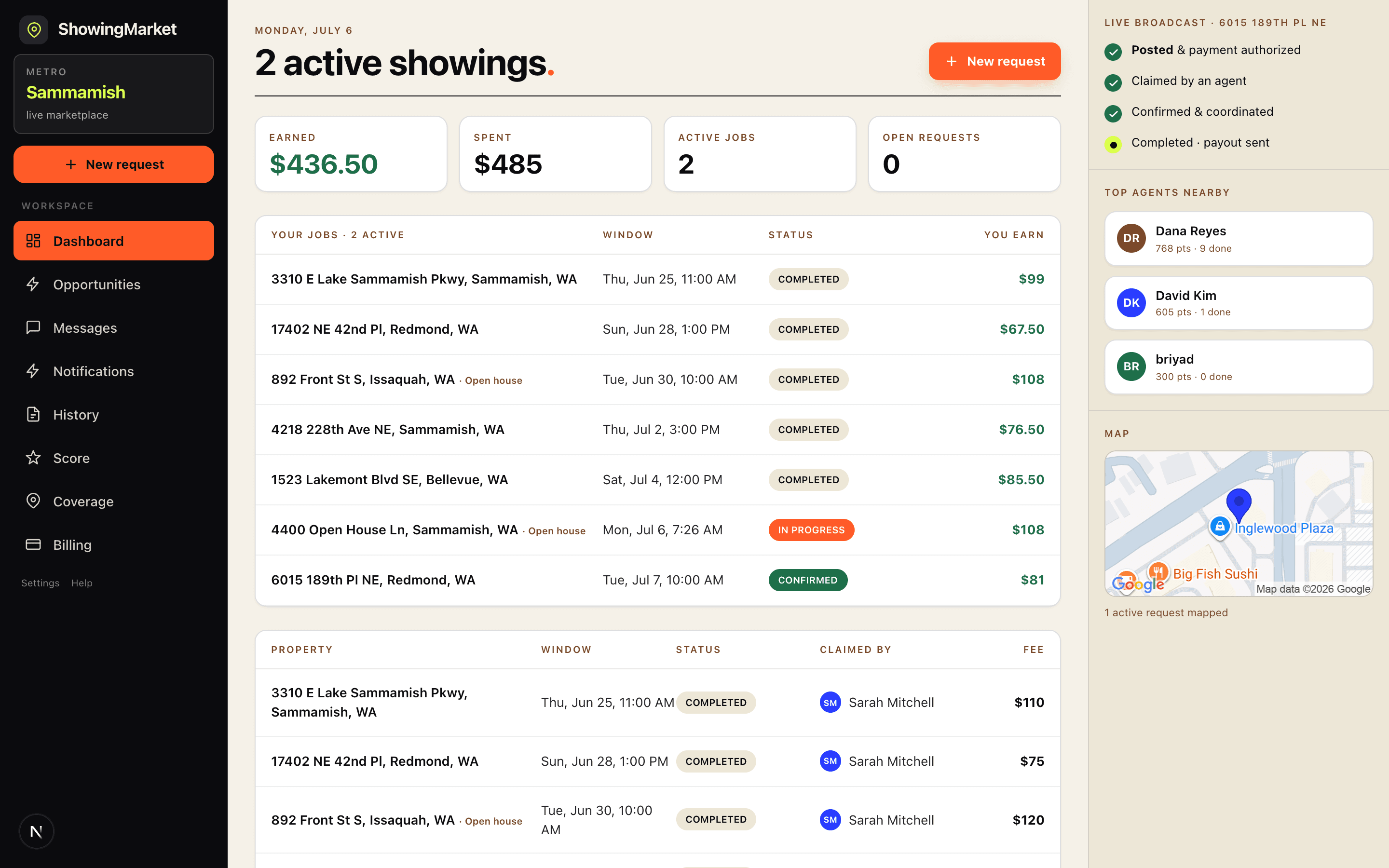The image size is (1389, 868).
Task: Open the Settings link
Action: tap(40, 583)
